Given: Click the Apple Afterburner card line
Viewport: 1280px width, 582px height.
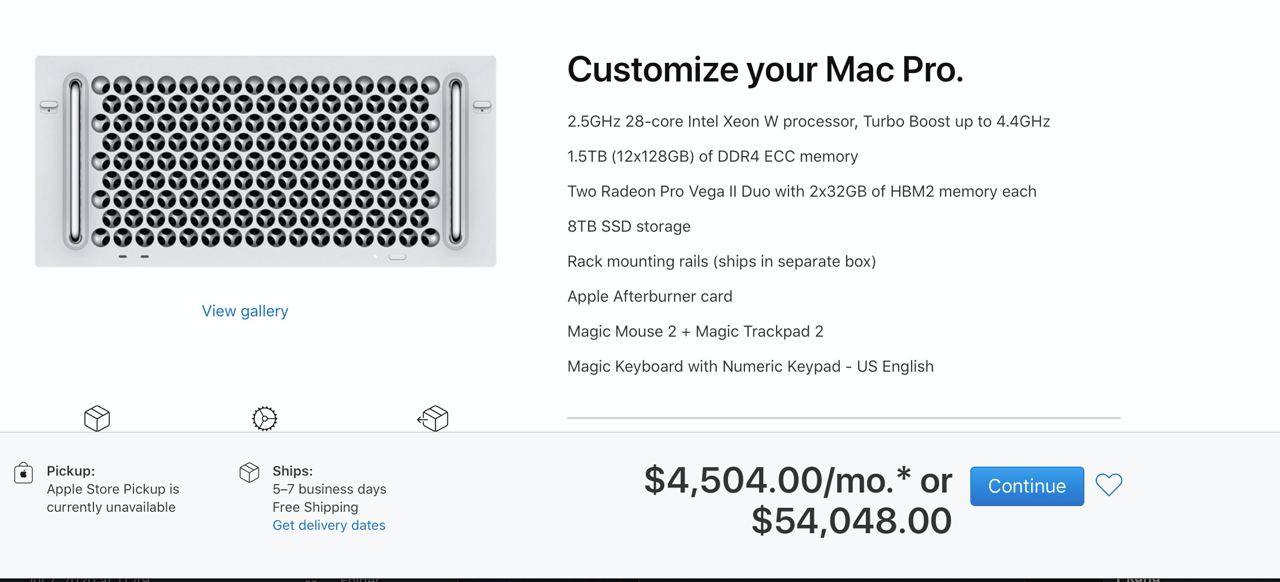Looking at the screenshot, I should click(650, 296).
